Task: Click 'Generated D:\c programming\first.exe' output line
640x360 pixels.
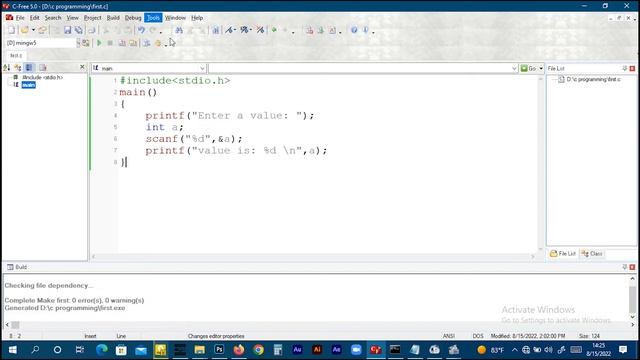Action: point(65,308)
